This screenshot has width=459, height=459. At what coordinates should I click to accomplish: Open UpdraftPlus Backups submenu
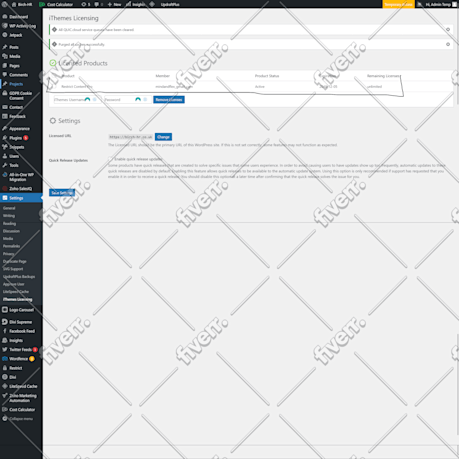point(19,277)
